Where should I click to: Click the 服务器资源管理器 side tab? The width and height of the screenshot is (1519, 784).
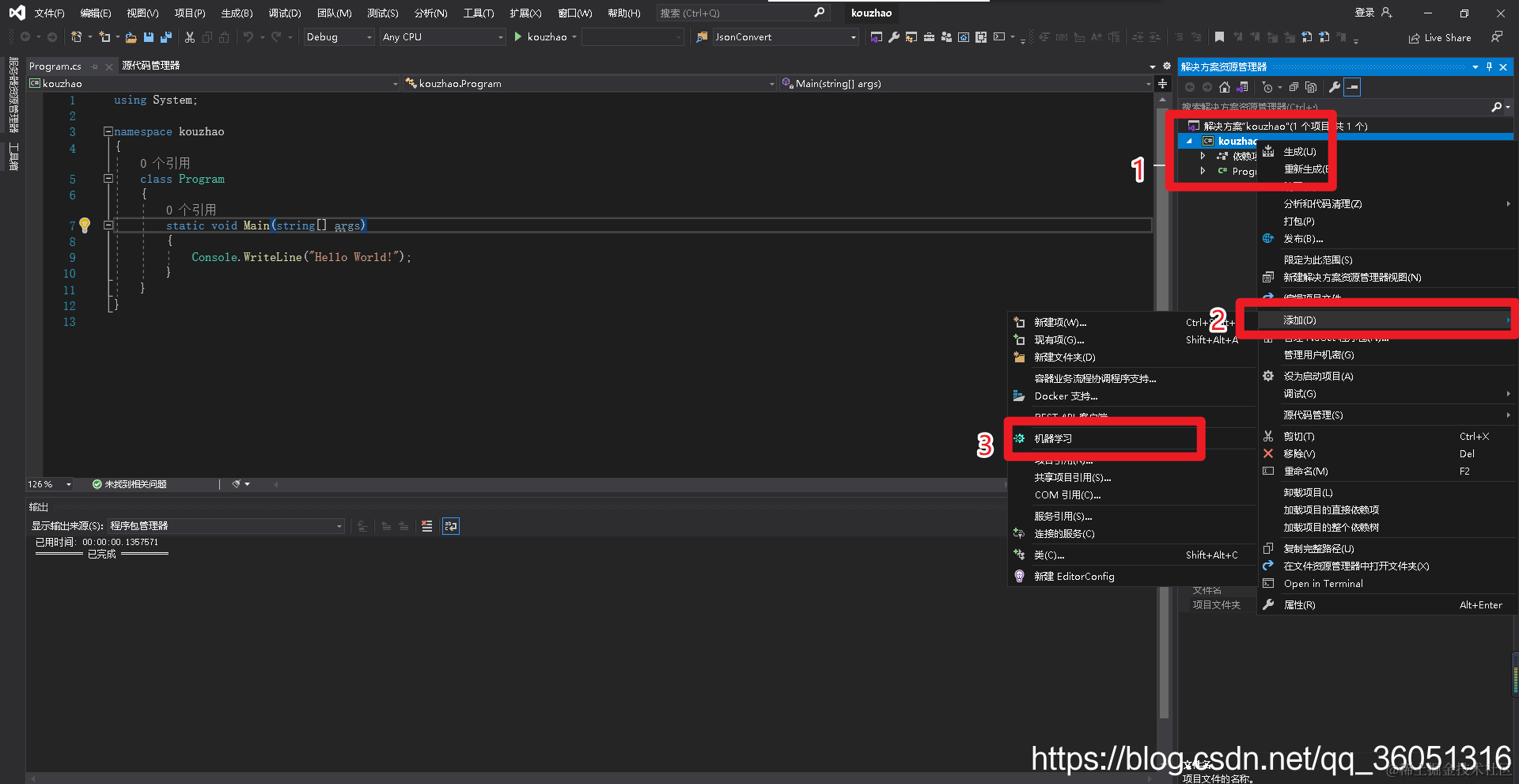[13, 94]
